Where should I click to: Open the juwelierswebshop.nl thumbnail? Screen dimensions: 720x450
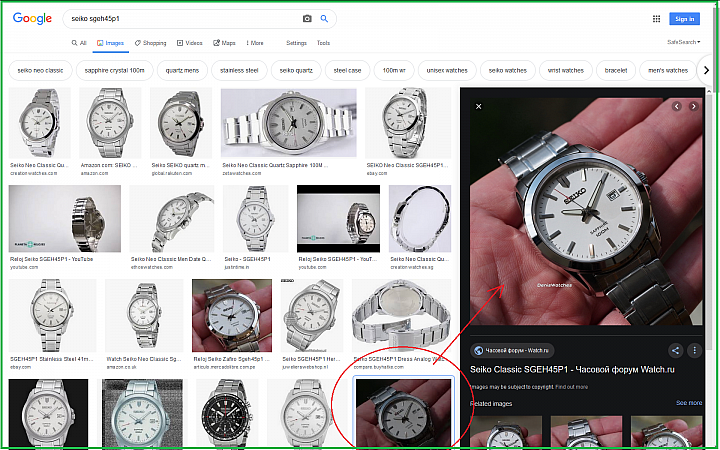pyautogui.click(x=312, y=316)
